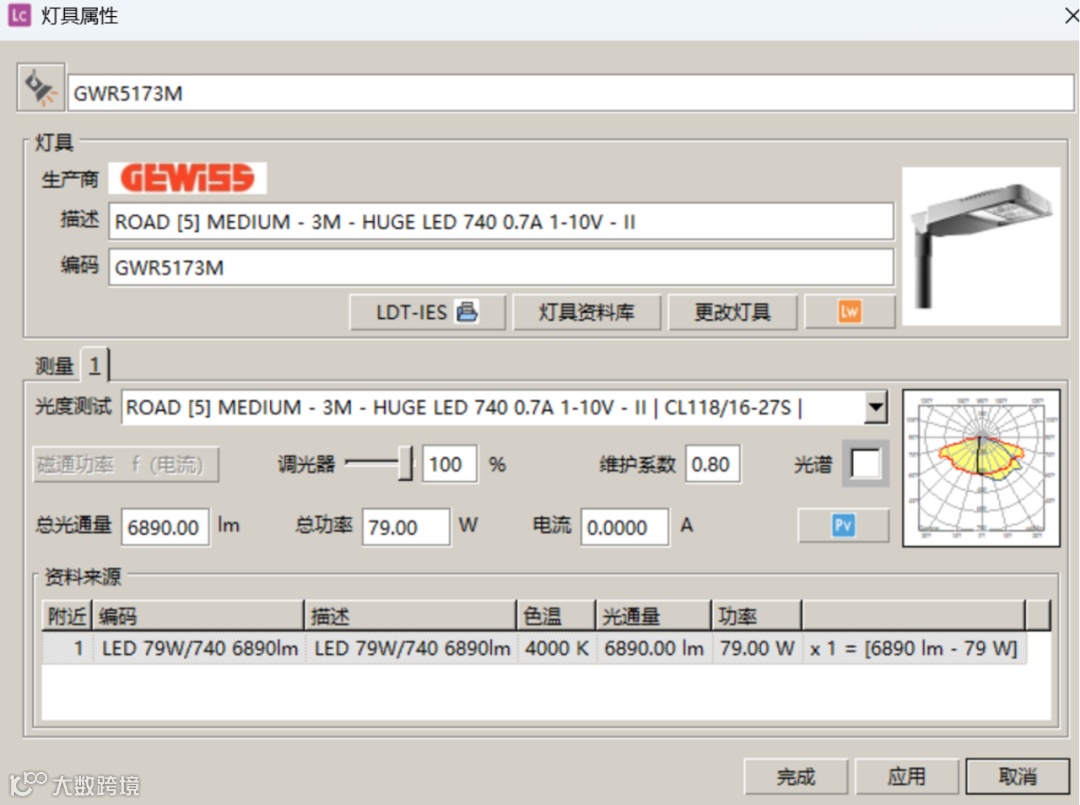Click the 光谱 spectrum color swatch
This screenshot has height=805, width=1080.
point(865,463)
